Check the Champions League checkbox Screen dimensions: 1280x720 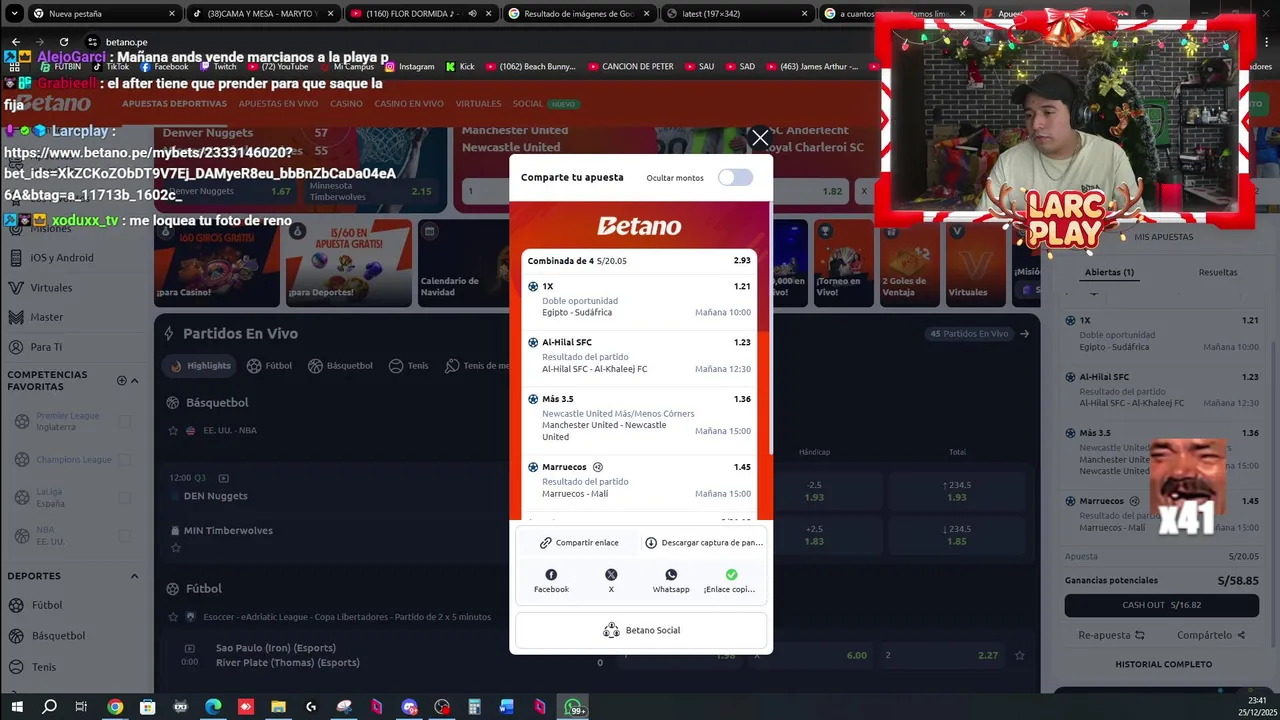(x=125, y=460)
